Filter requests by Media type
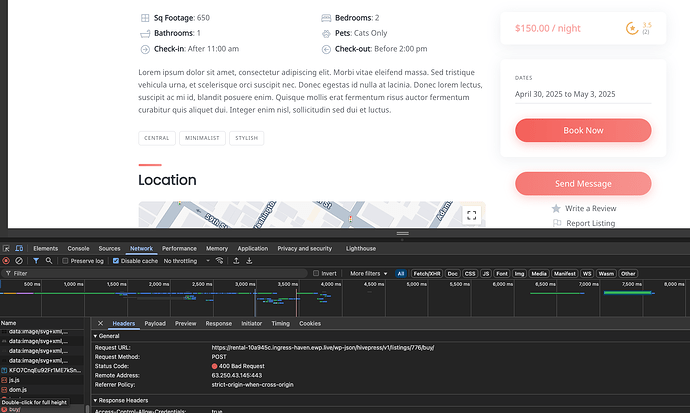This screenshot has width=690, height=413. [539, 274]
